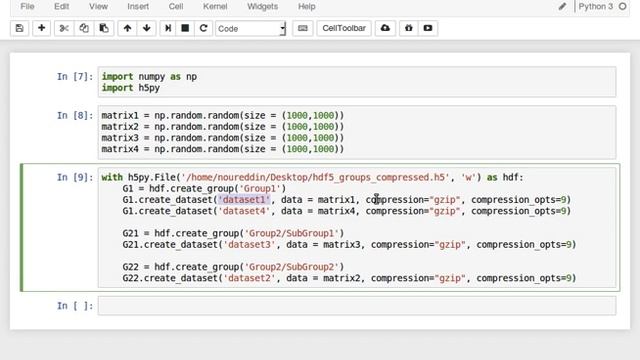The width and height of the screenshot is (640, 360).
Task: Click the empty input cell at bottom
Action: [357, 306]
